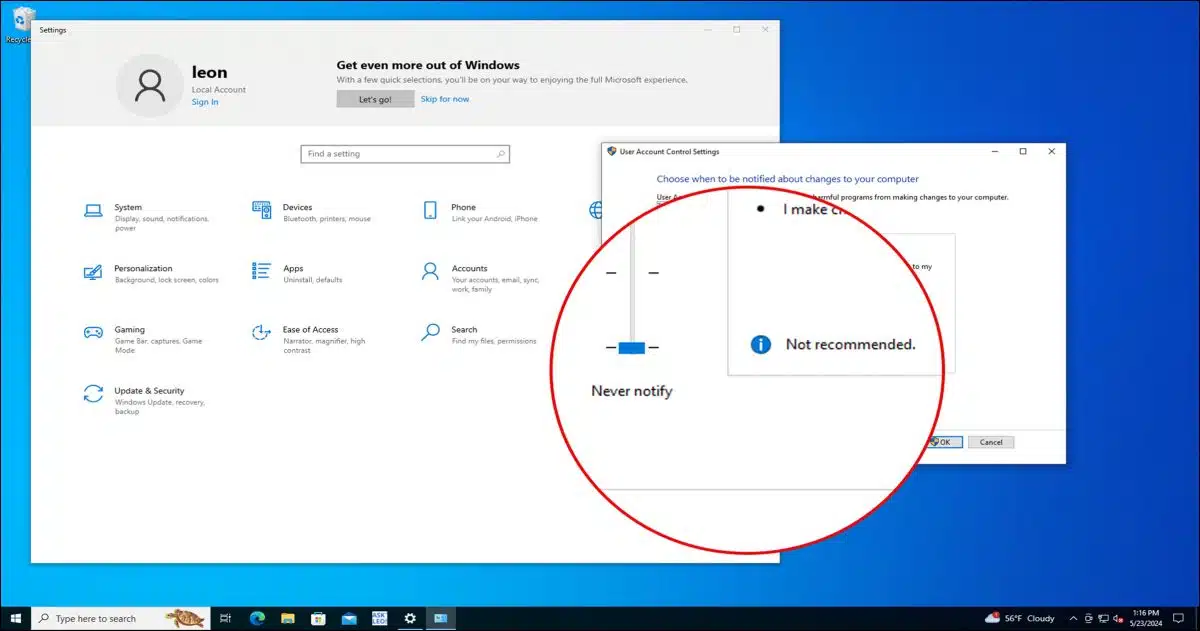The image size is (1200, 631).
Task: Click the magnifier in Find a setting box
Action: point(501,154)
